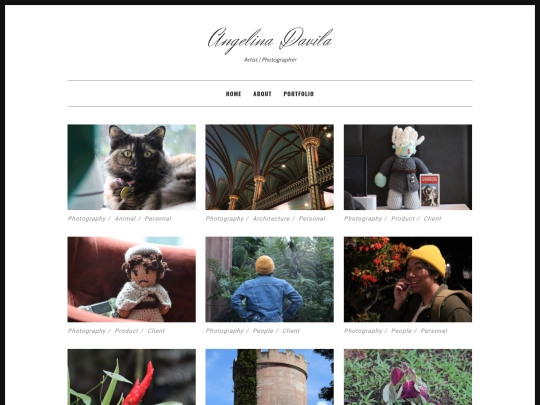Viewport: 540px width, 405px height.
Task: Open the crocheted monster doll photo
Action: tap(408, 167)
